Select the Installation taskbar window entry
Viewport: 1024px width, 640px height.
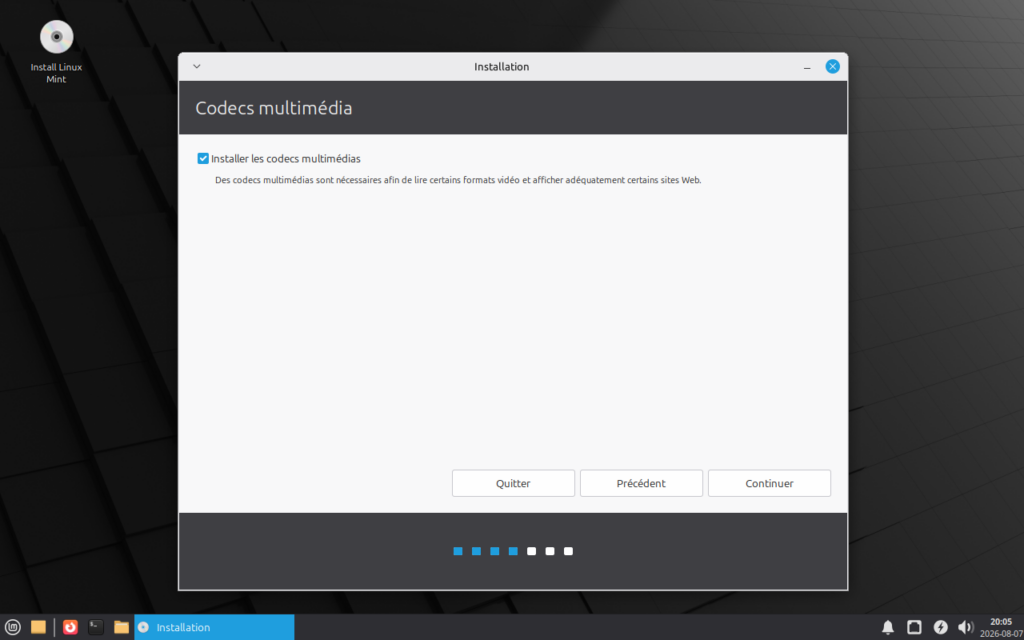[214, 627]
